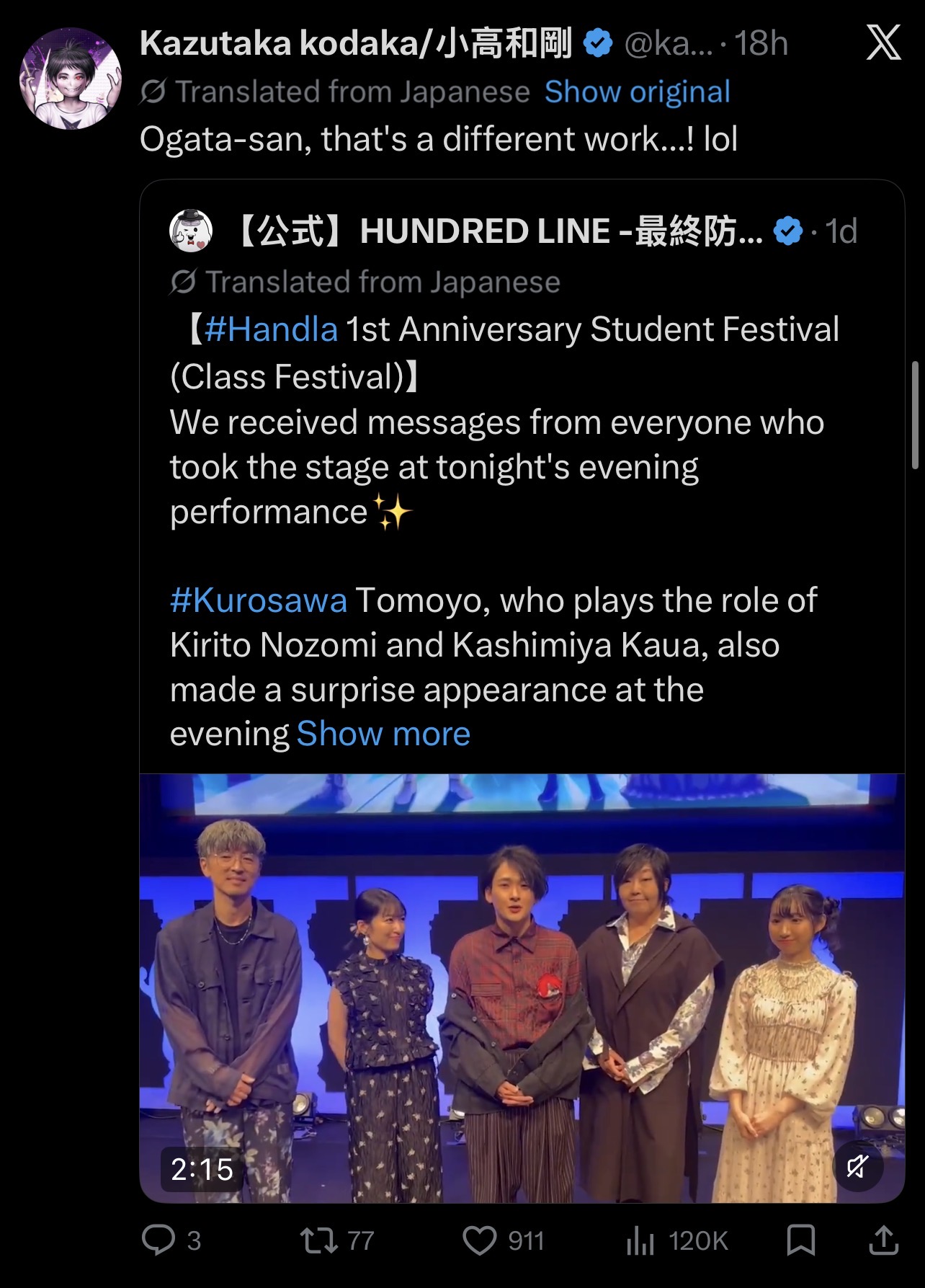Show original Japanese text

point(638,92)
